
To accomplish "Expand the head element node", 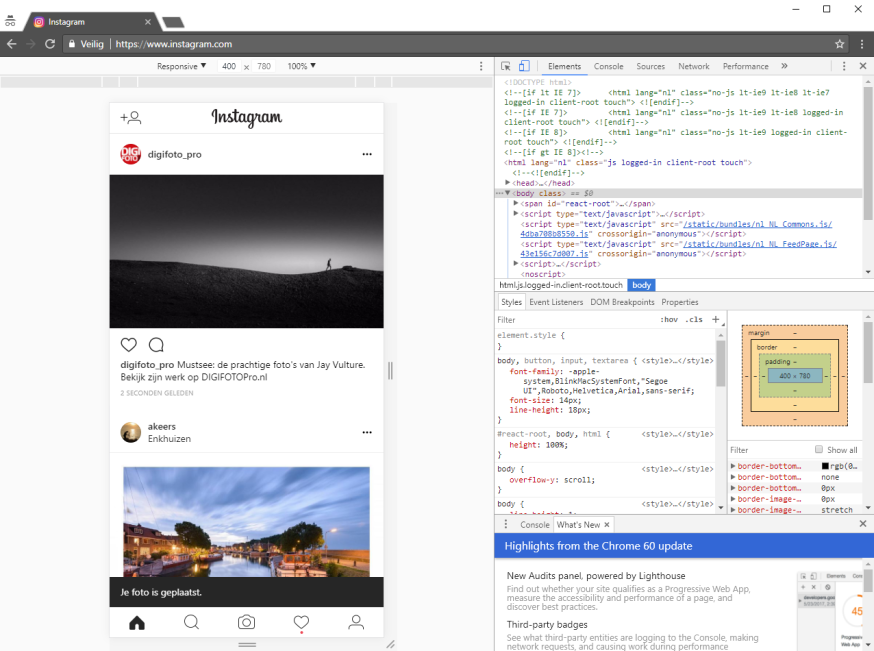I will [x=508, y=183].
